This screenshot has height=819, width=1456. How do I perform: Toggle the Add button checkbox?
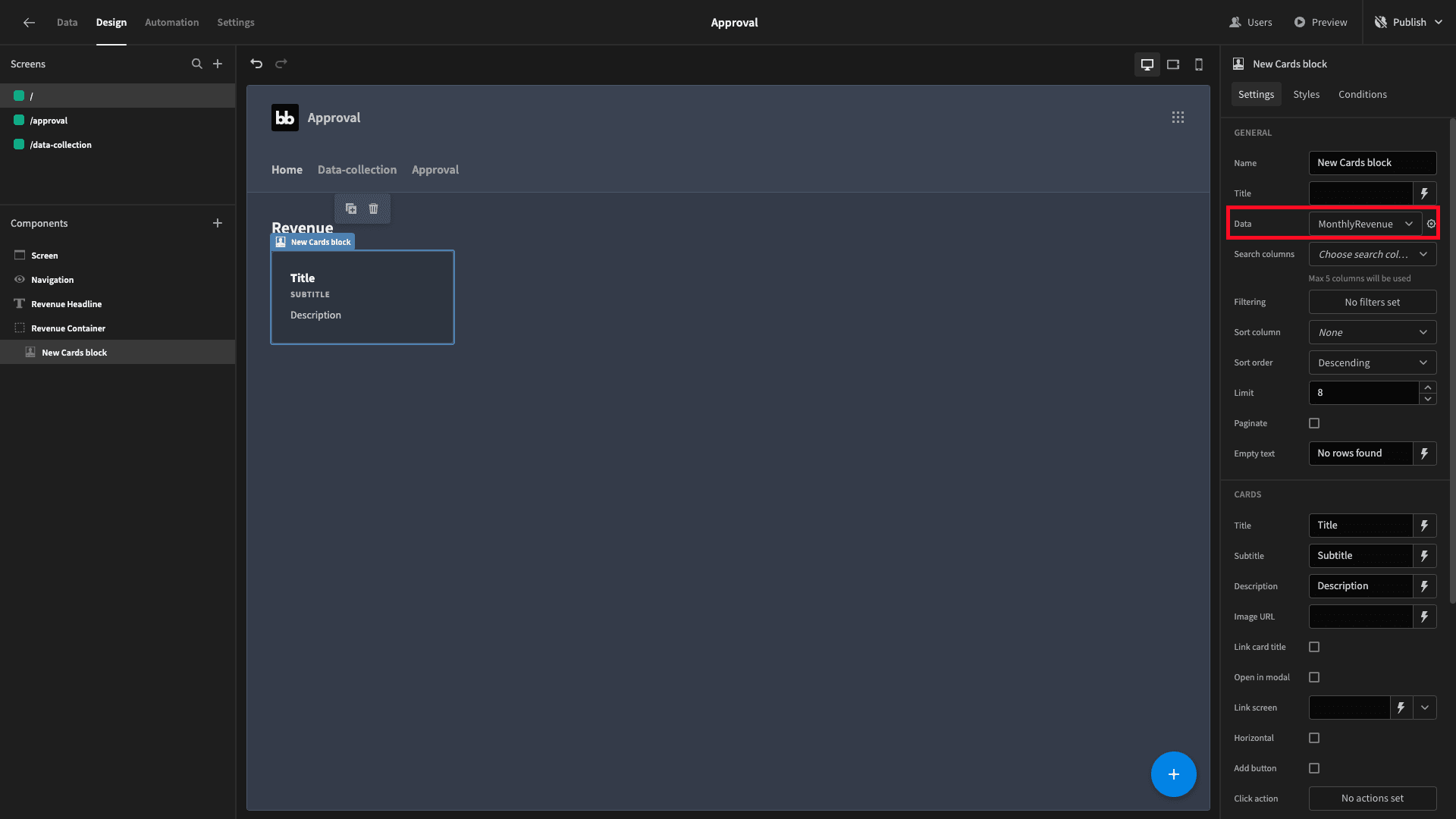[1314, 768]
